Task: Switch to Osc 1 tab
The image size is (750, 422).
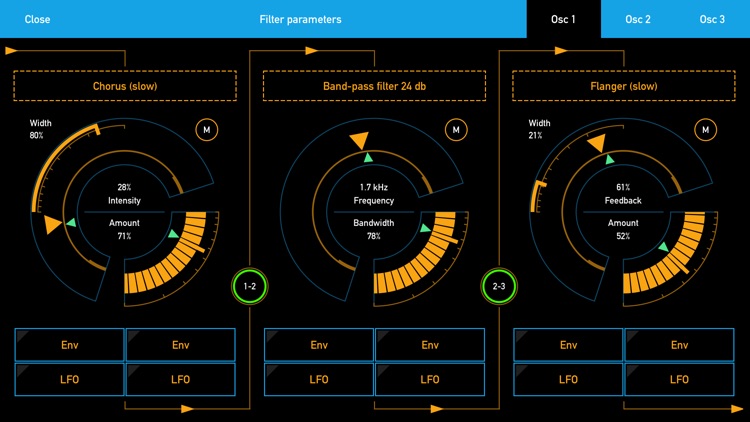Action: pos(563,19)
